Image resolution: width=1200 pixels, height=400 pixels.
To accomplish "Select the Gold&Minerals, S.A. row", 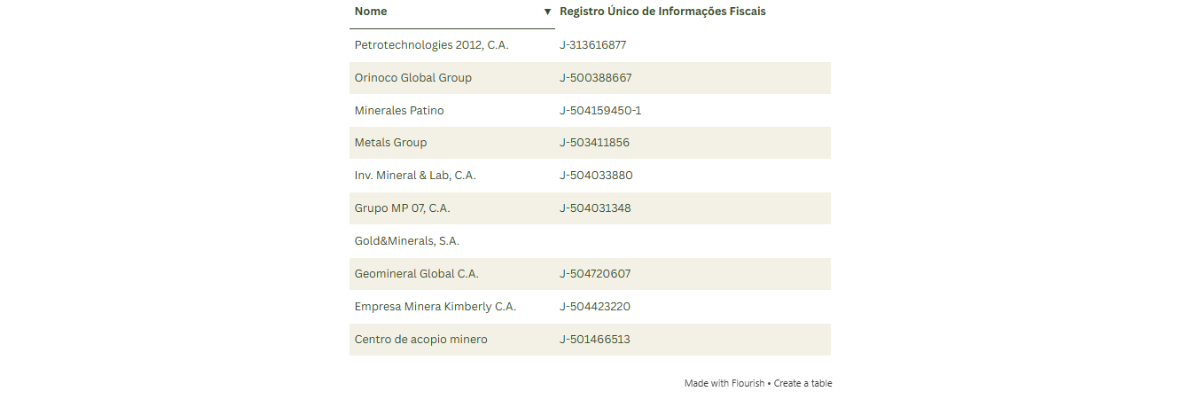I will coord(407,241).
